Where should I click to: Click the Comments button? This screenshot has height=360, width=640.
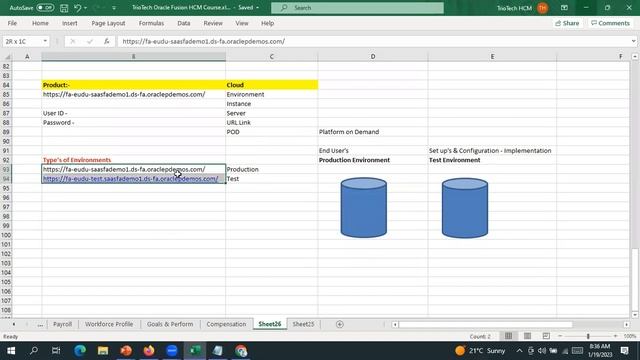610,23
